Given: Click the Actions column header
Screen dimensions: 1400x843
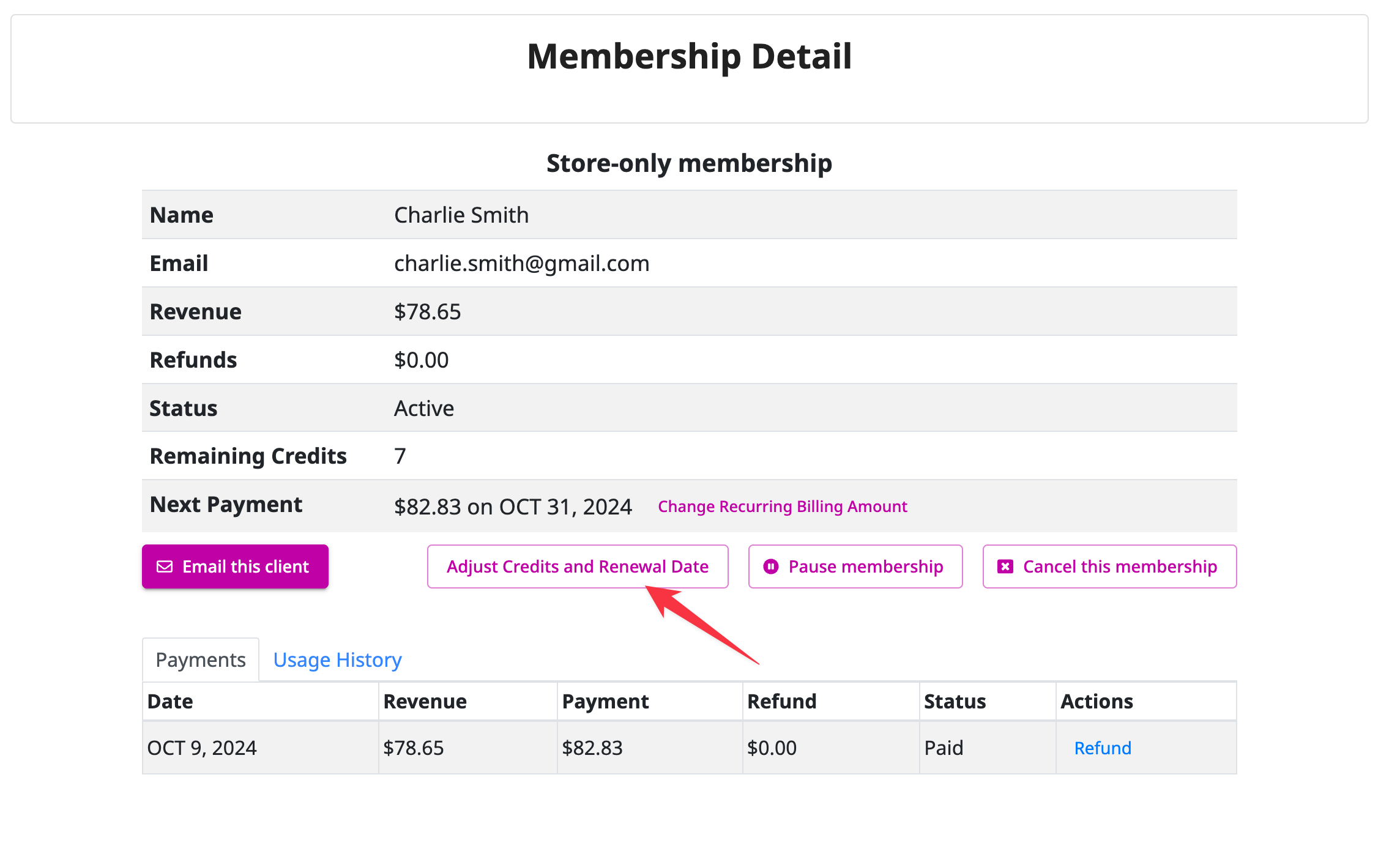Looking at the screenshot, I should tap(1097, 701).
